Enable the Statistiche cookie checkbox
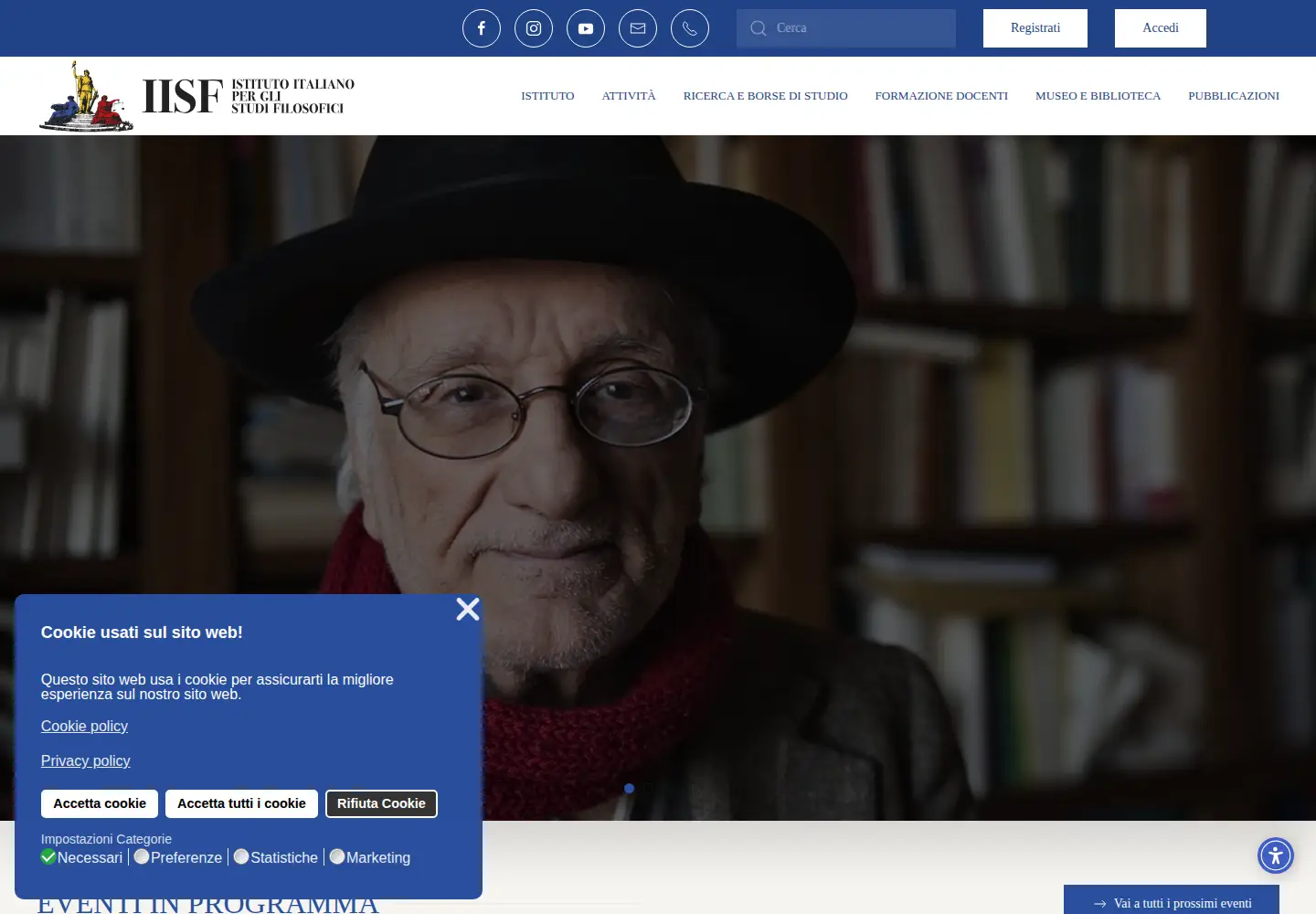 [241, 856]
